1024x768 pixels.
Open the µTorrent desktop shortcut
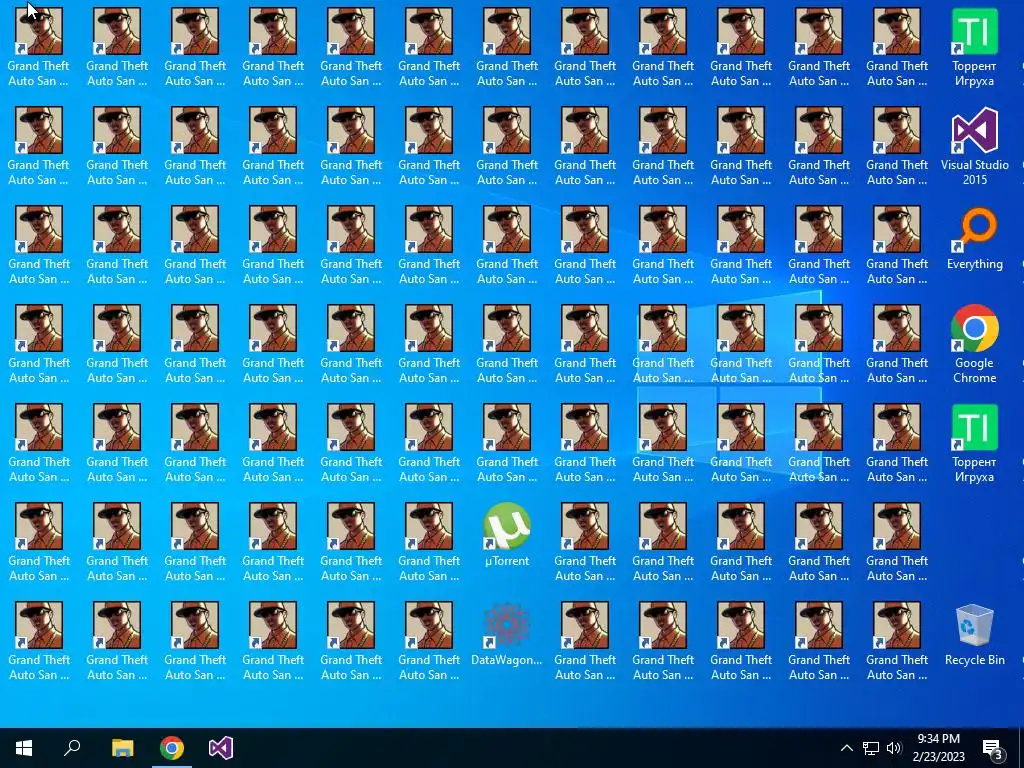[507, 534]
